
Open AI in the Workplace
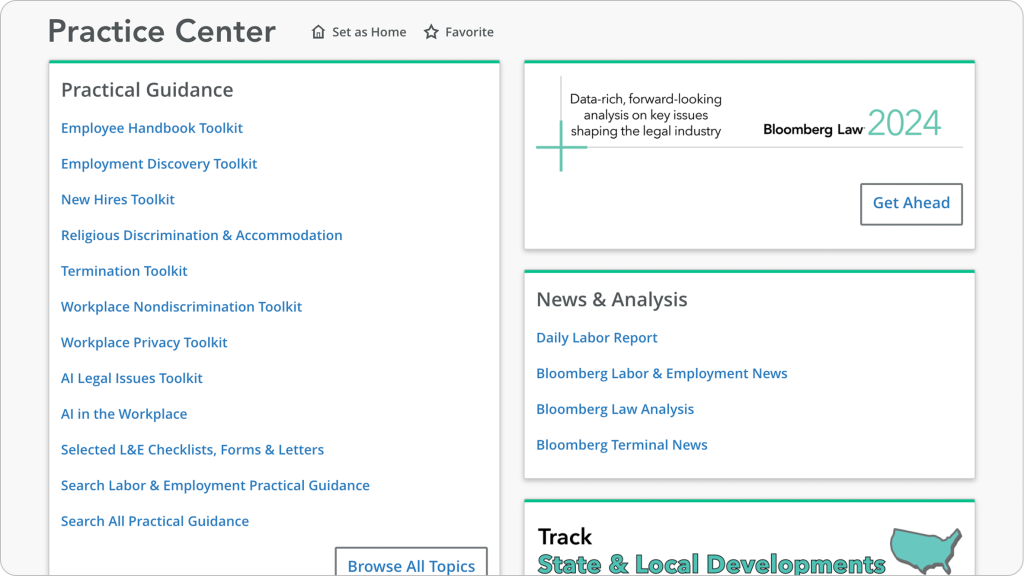124,413
